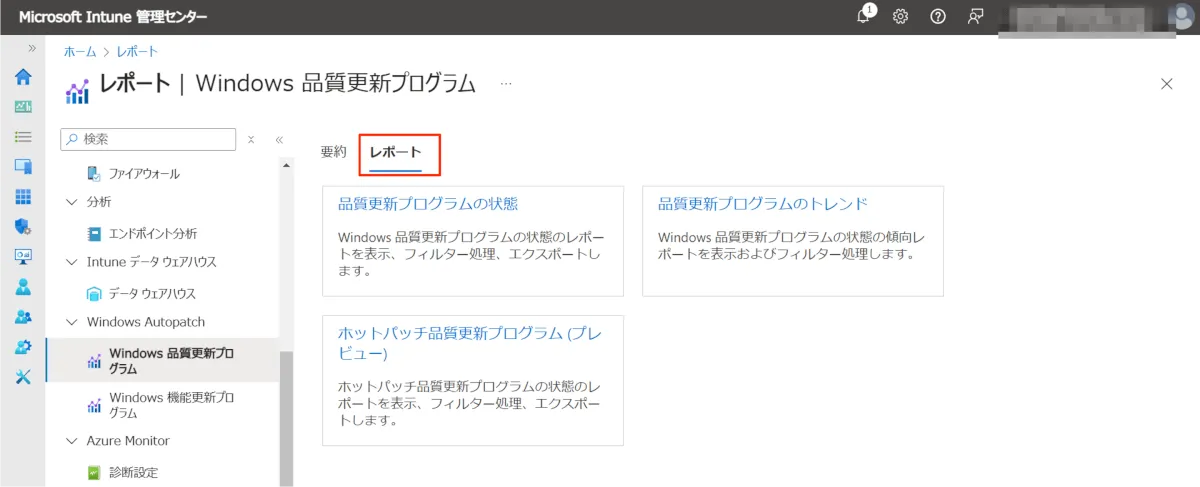Open 品質更新プログラムのトレンド report

[x=763, y=205]
